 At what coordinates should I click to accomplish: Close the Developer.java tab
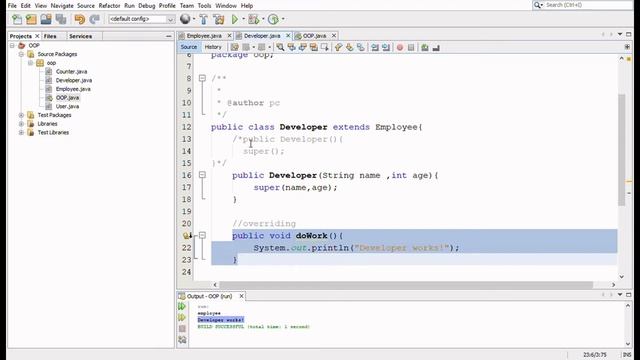point(288,36)
